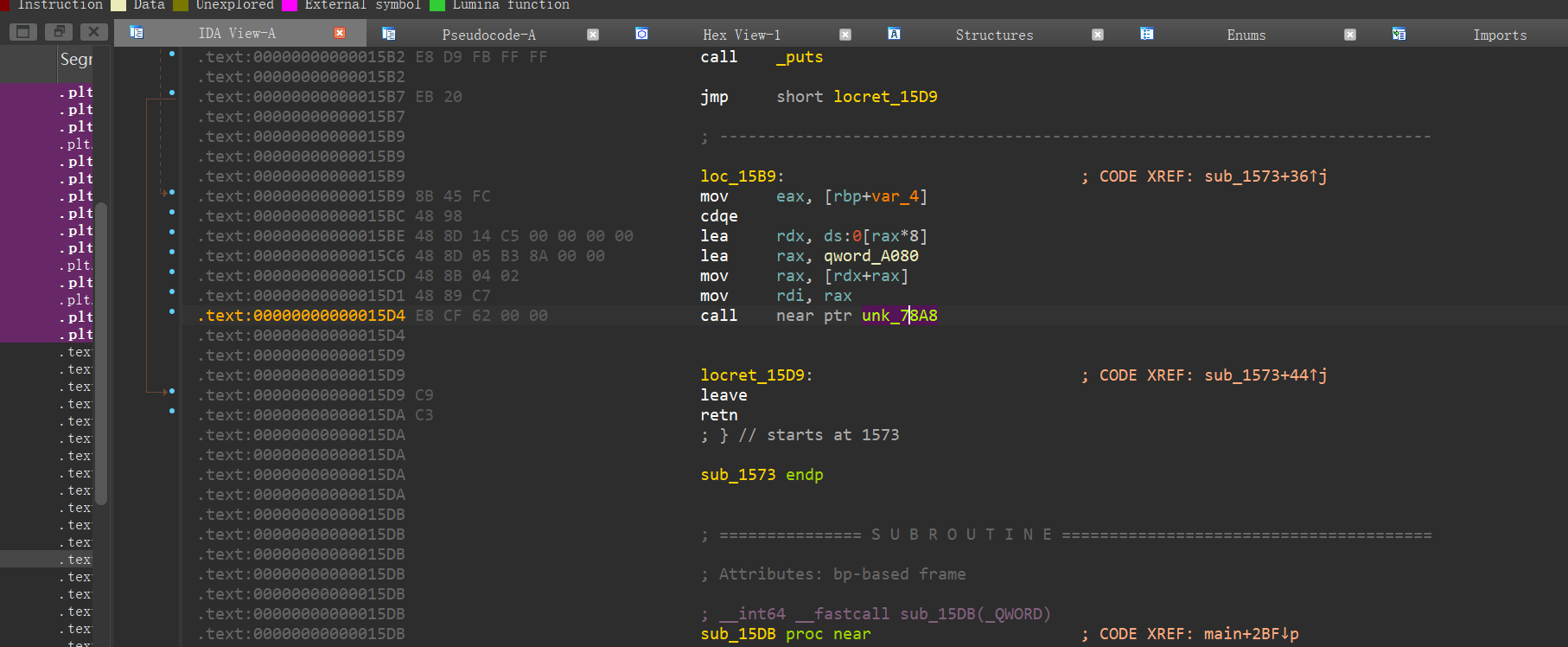Open the Pseudocode-A tab
Viewport: 1568px width, 647px height.
[x=489, y=35]
